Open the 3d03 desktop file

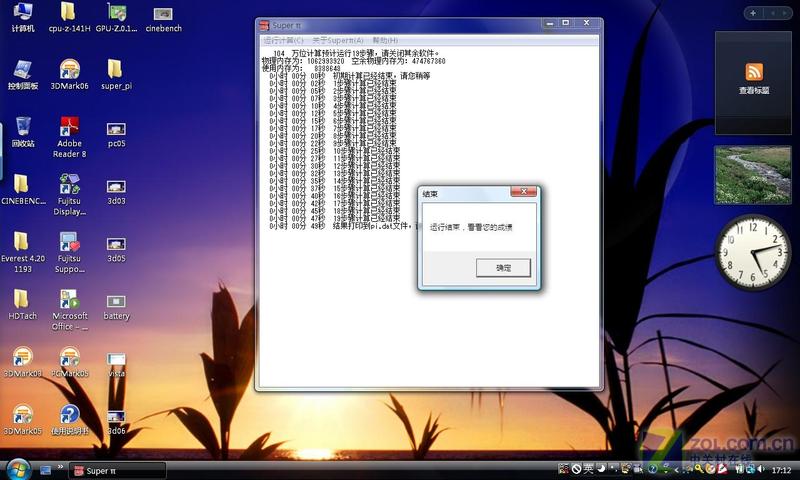click(x=116, y=191)
